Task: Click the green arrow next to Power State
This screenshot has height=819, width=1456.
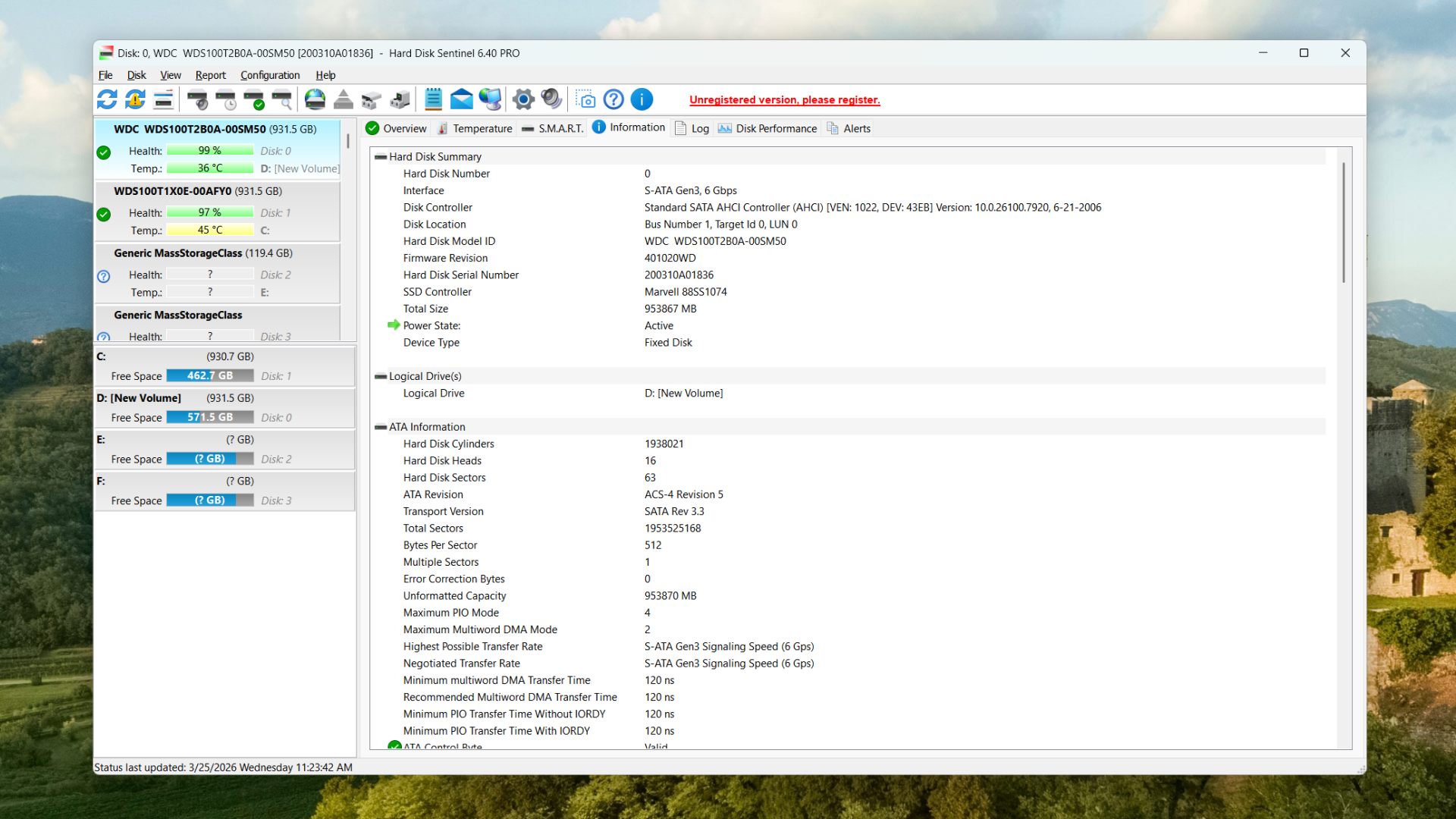Action: pos(394,325)
